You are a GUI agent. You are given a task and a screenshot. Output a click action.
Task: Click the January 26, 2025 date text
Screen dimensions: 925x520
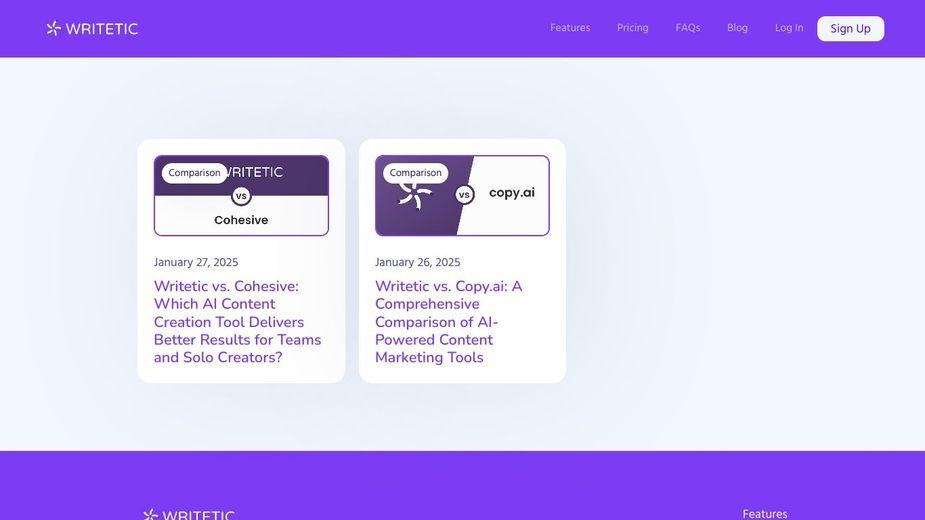(x=417, y=262)
